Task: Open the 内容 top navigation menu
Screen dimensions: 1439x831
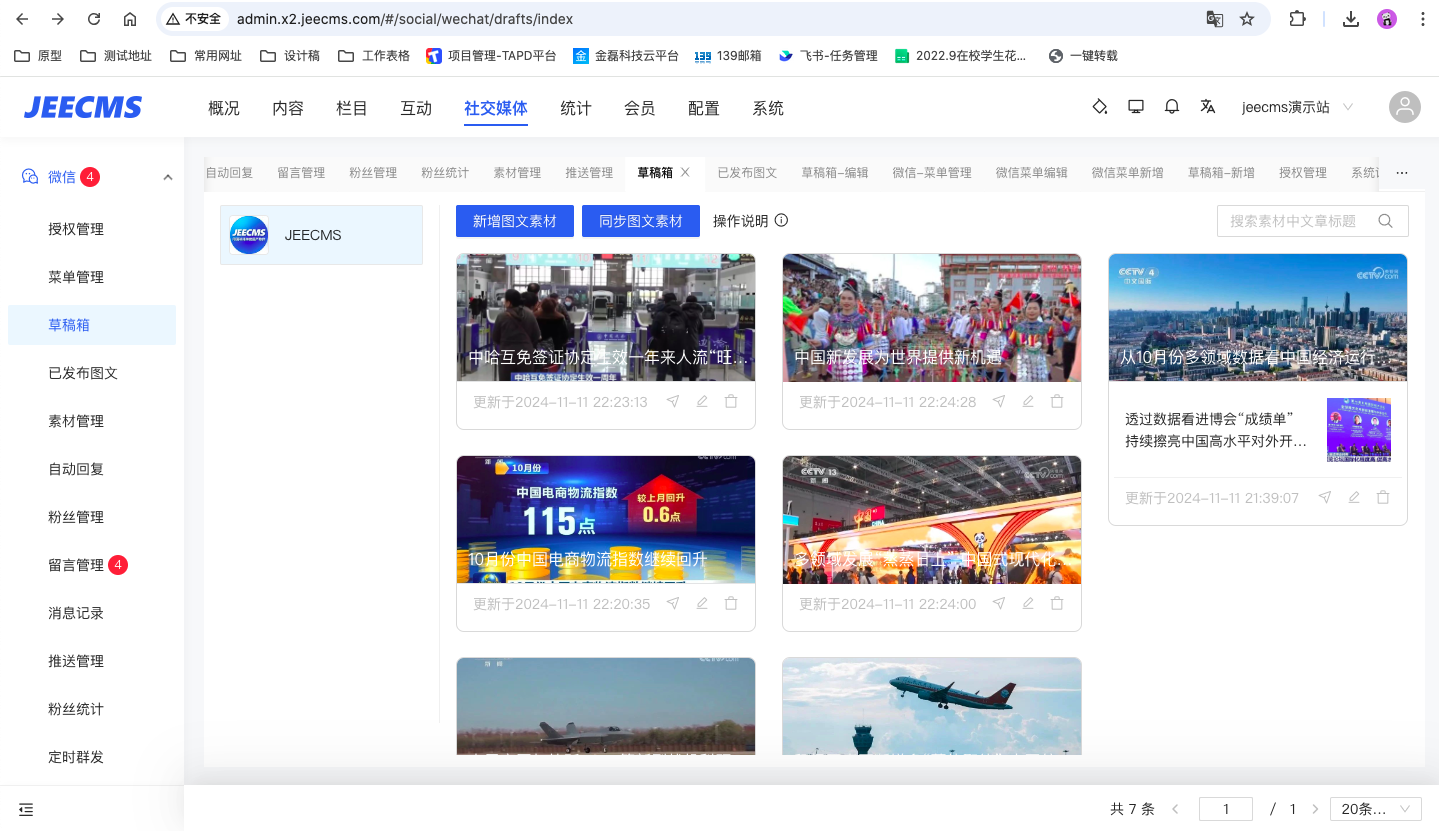Action: [x=288, y=108]
